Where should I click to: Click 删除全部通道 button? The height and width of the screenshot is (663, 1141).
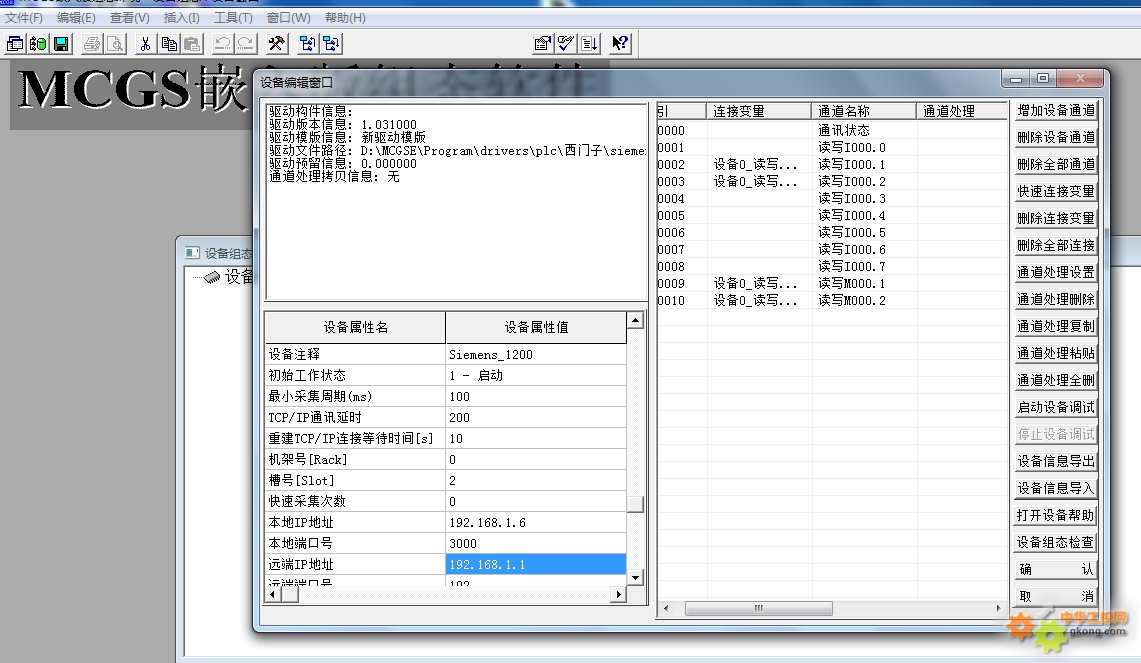click(1055, 164)
